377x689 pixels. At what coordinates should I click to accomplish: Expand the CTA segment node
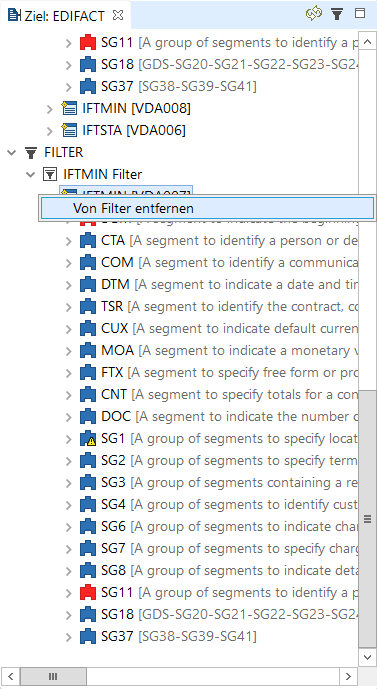click(69, 241)
